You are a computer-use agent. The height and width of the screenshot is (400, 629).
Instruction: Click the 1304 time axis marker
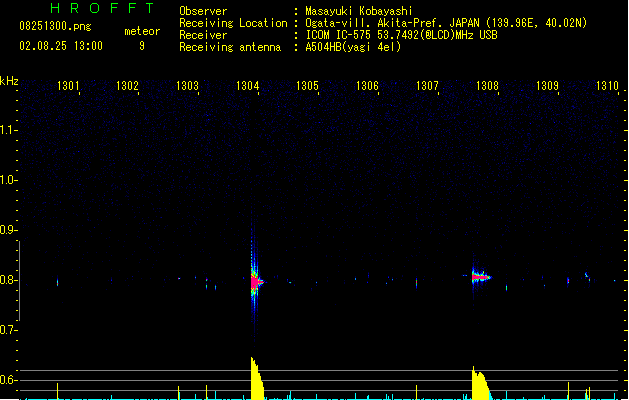click(x=248, y=86)
